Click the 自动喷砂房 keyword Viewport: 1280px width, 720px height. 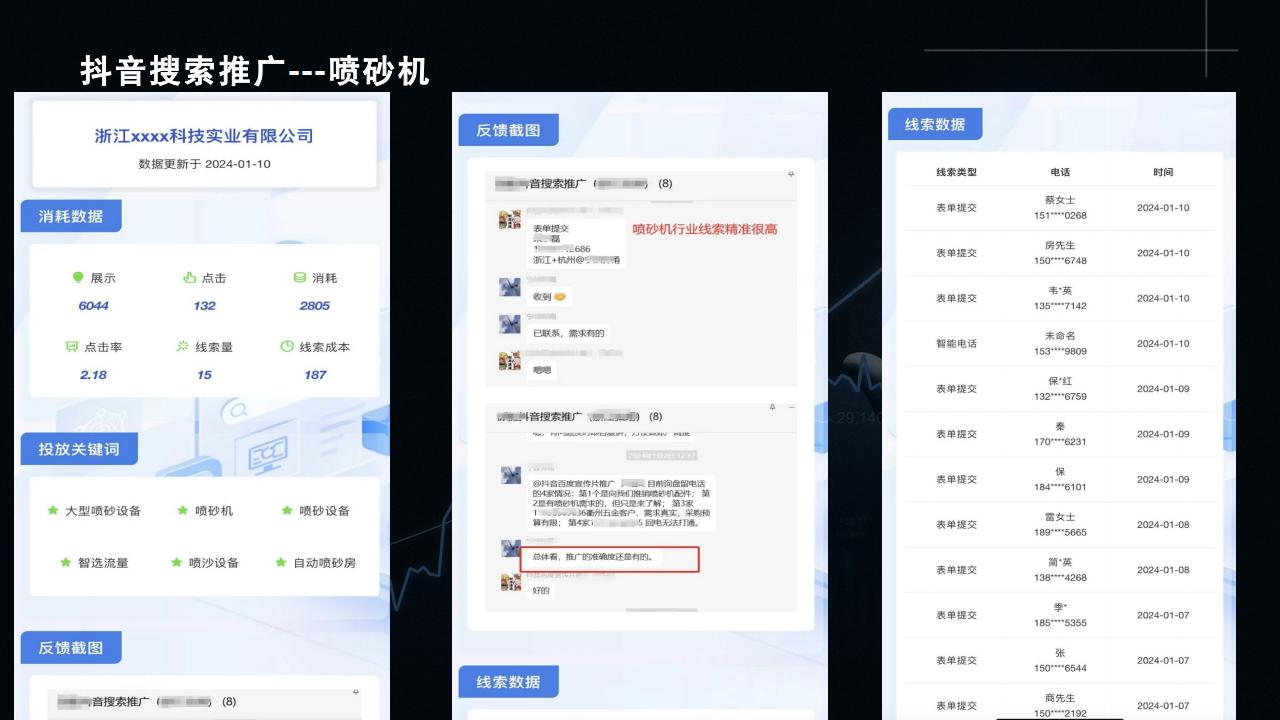(x=324, y=562)
